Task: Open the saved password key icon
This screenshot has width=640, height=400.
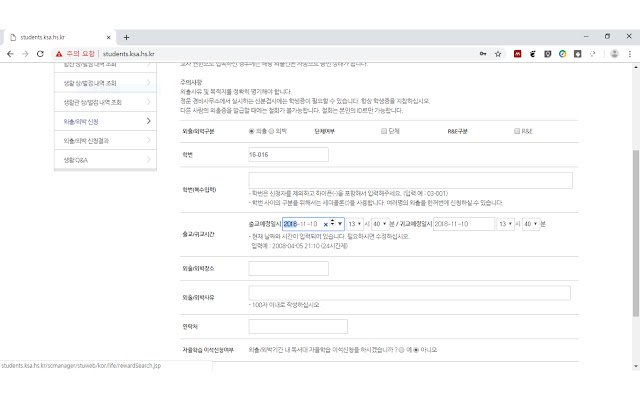Action: [x=483, y=54]
